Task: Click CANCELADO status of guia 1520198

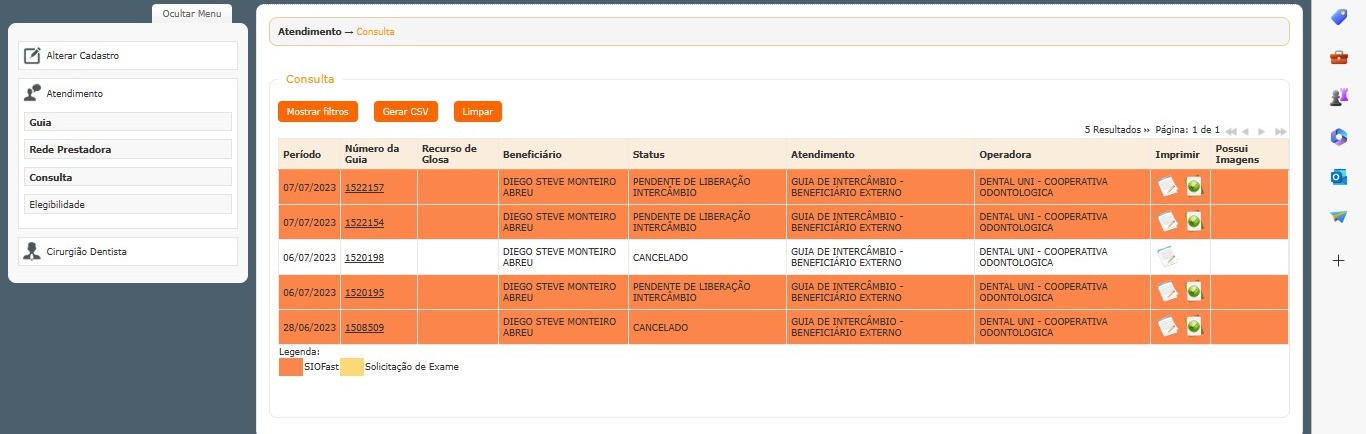Action: (660, 258)
